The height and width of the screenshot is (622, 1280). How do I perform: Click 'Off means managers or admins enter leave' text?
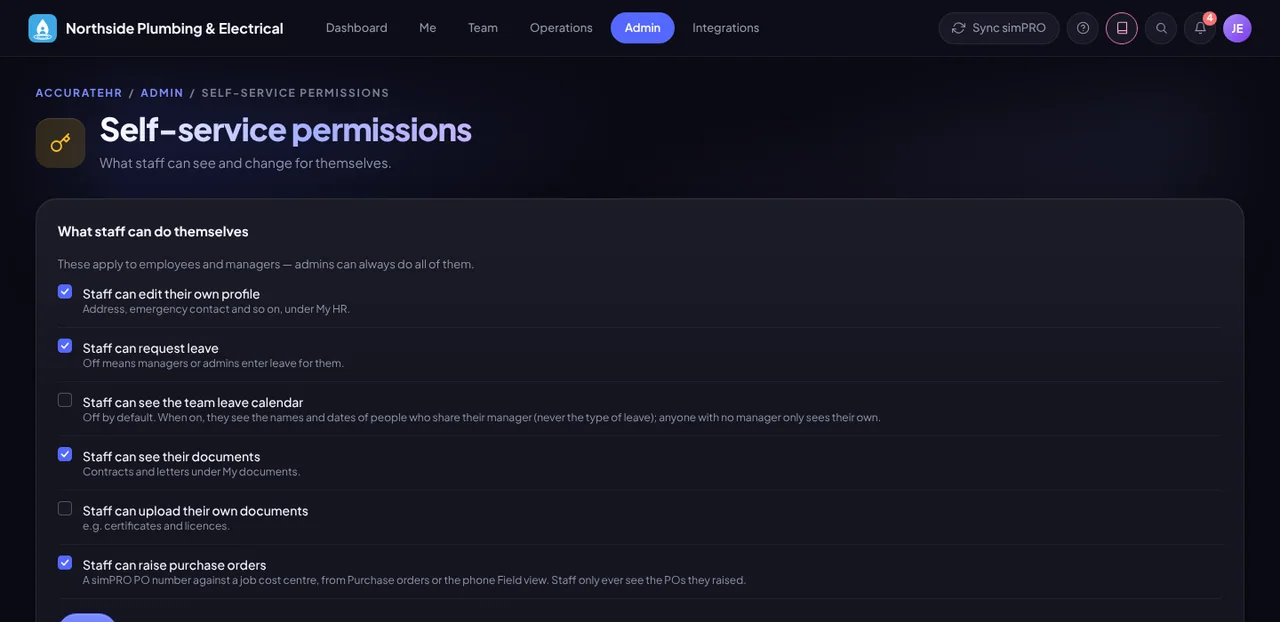[213, 363]
